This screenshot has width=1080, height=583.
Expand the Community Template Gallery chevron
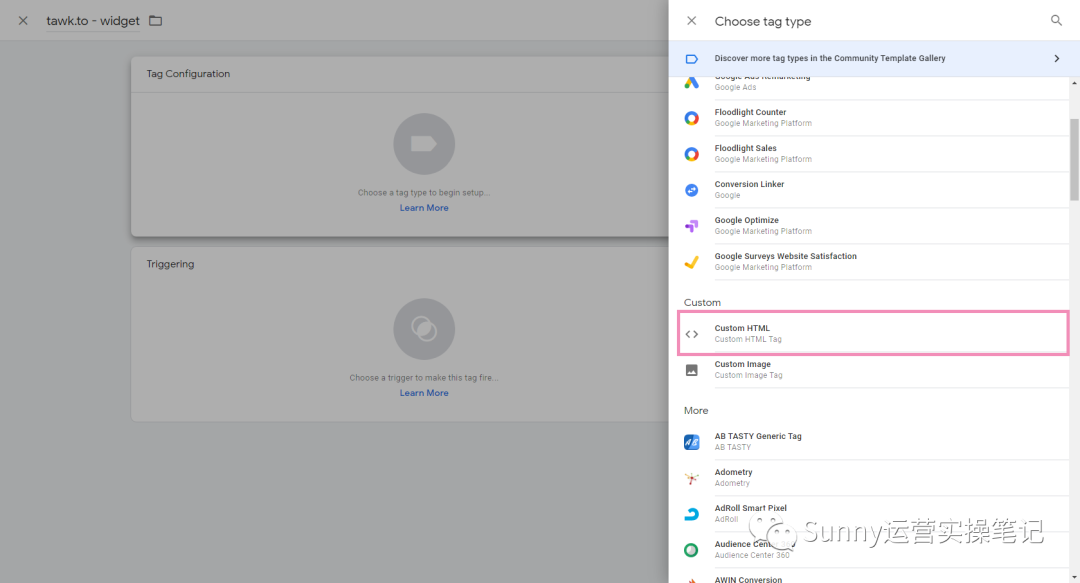click(x=1057, y=59)
